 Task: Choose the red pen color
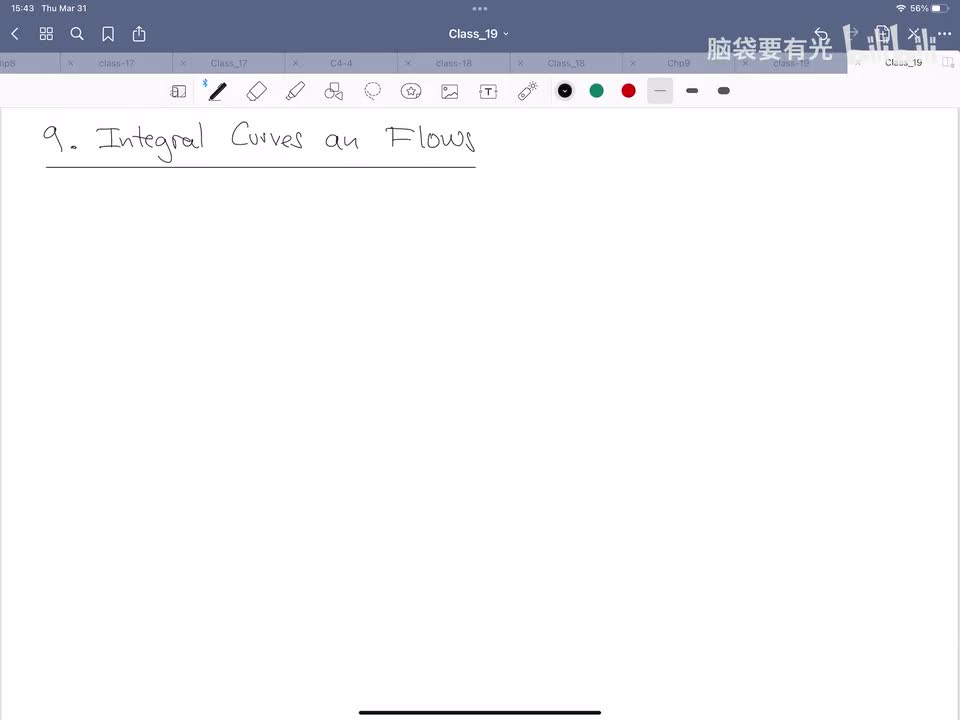pos(628,91)
